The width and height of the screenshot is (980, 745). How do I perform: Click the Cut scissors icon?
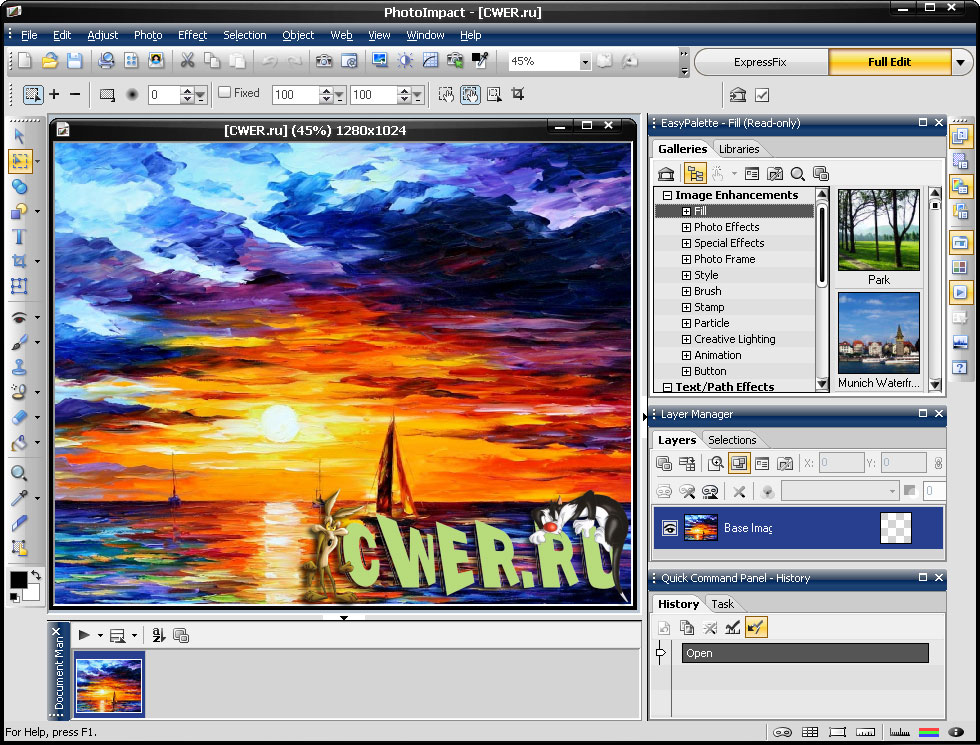tap(186, 61)
